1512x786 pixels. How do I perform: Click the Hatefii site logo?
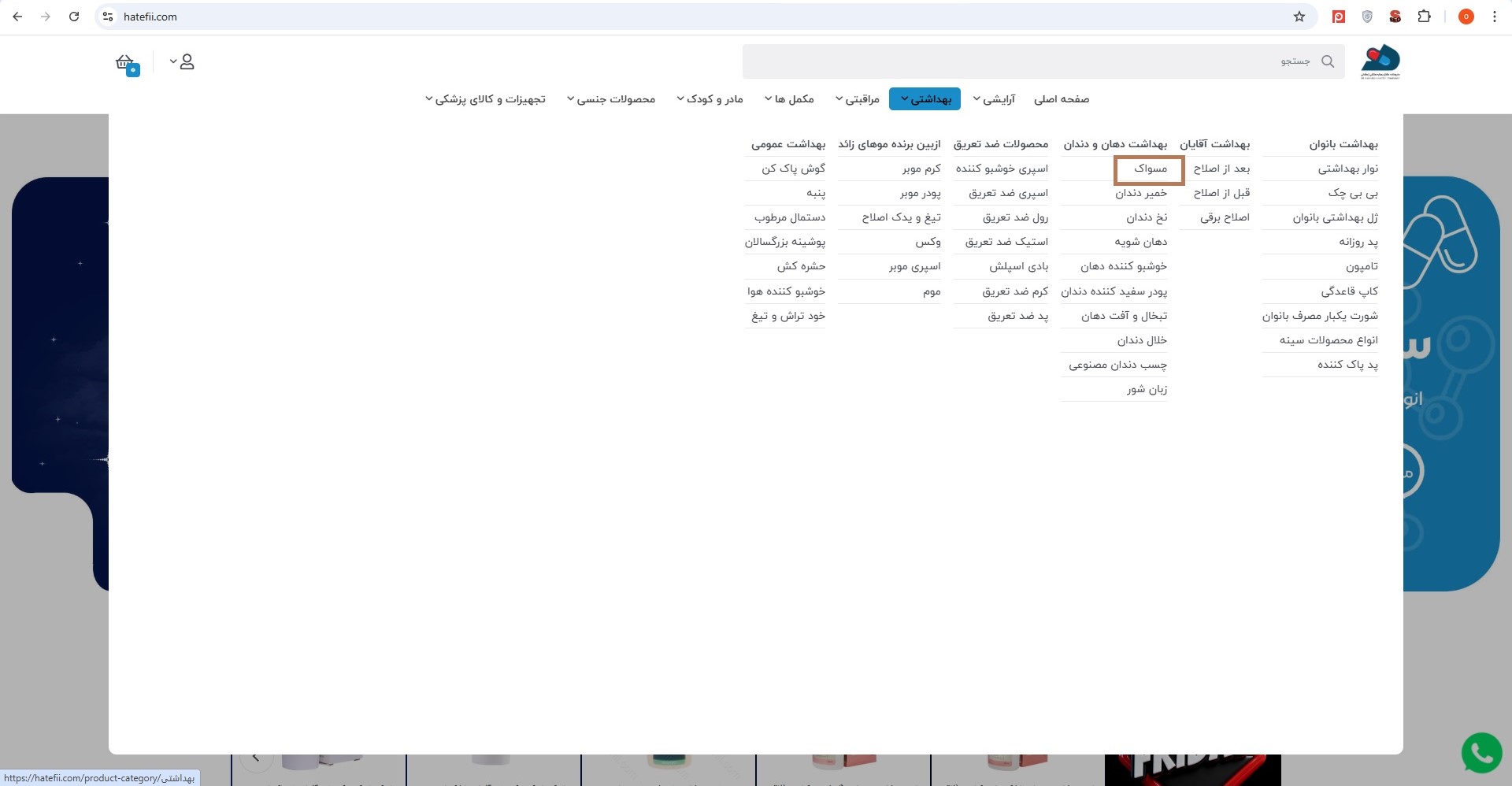(x=1380, y=61)
